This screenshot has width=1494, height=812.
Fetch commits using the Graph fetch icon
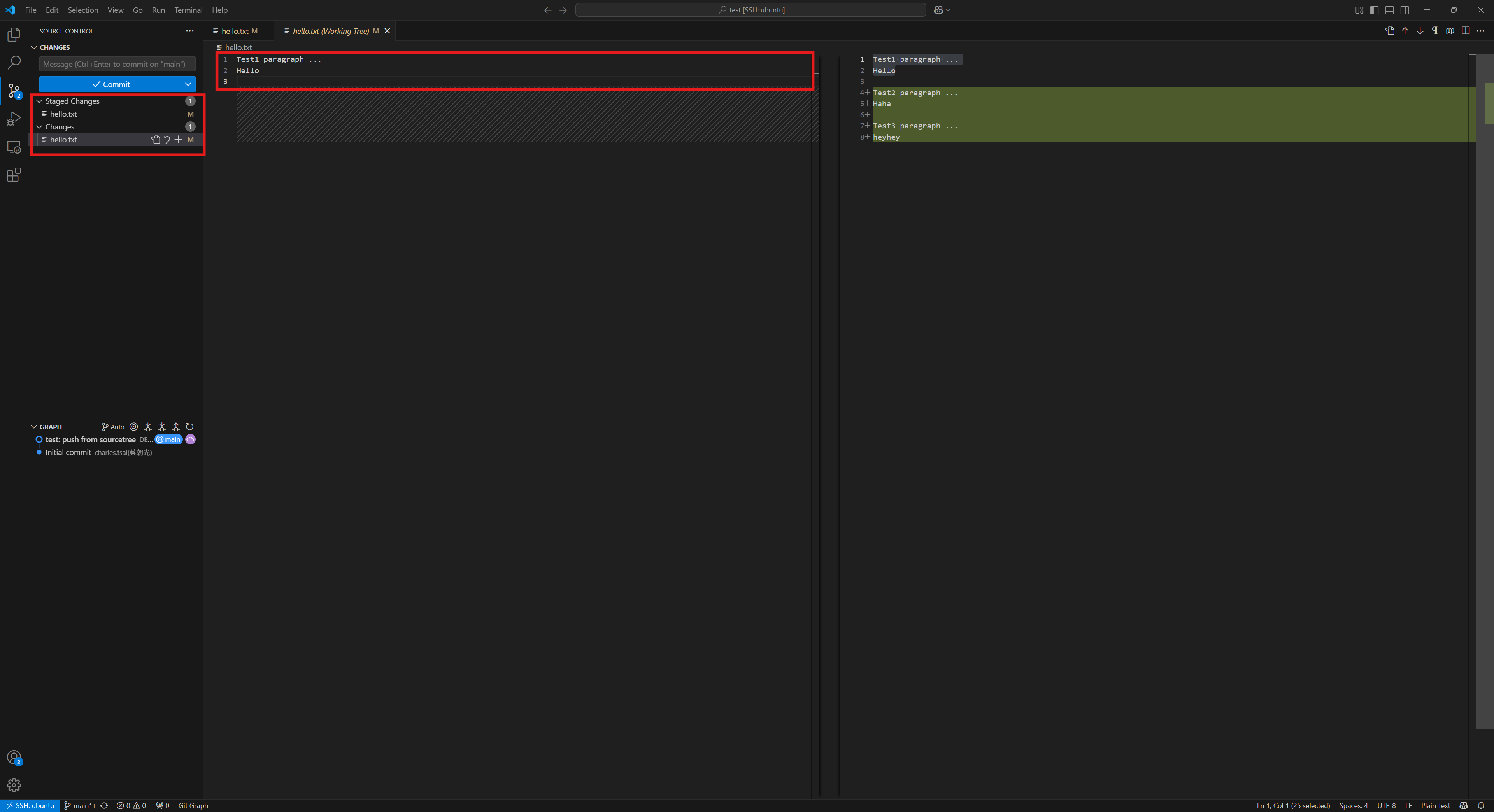[148, 427]
